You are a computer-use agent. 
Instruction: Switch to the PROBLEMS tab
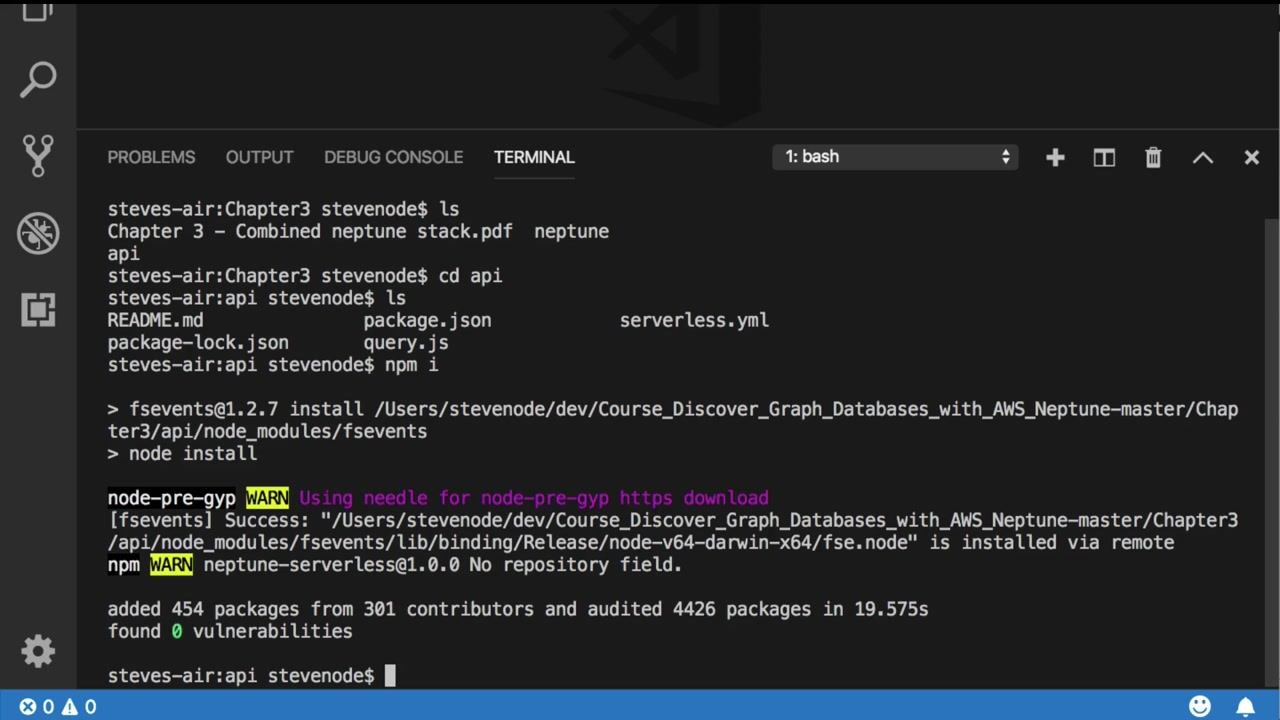(x=151, y=157)
